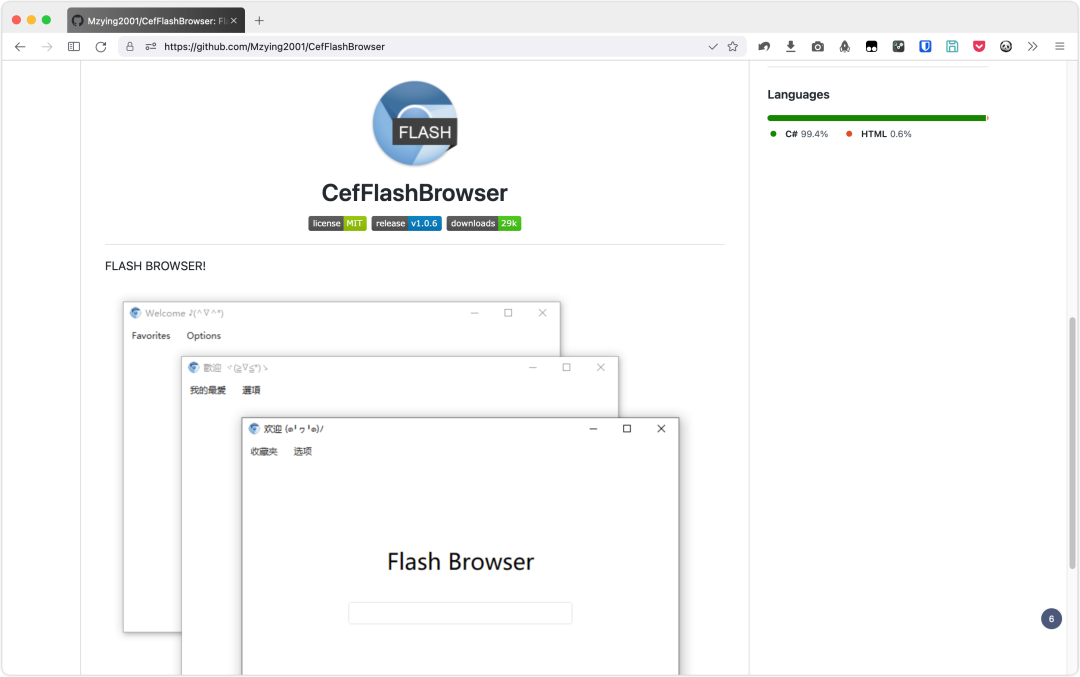Show more toolbar extensions overflow
This screenshot has height=677, width=1080.
point(1032,47)
